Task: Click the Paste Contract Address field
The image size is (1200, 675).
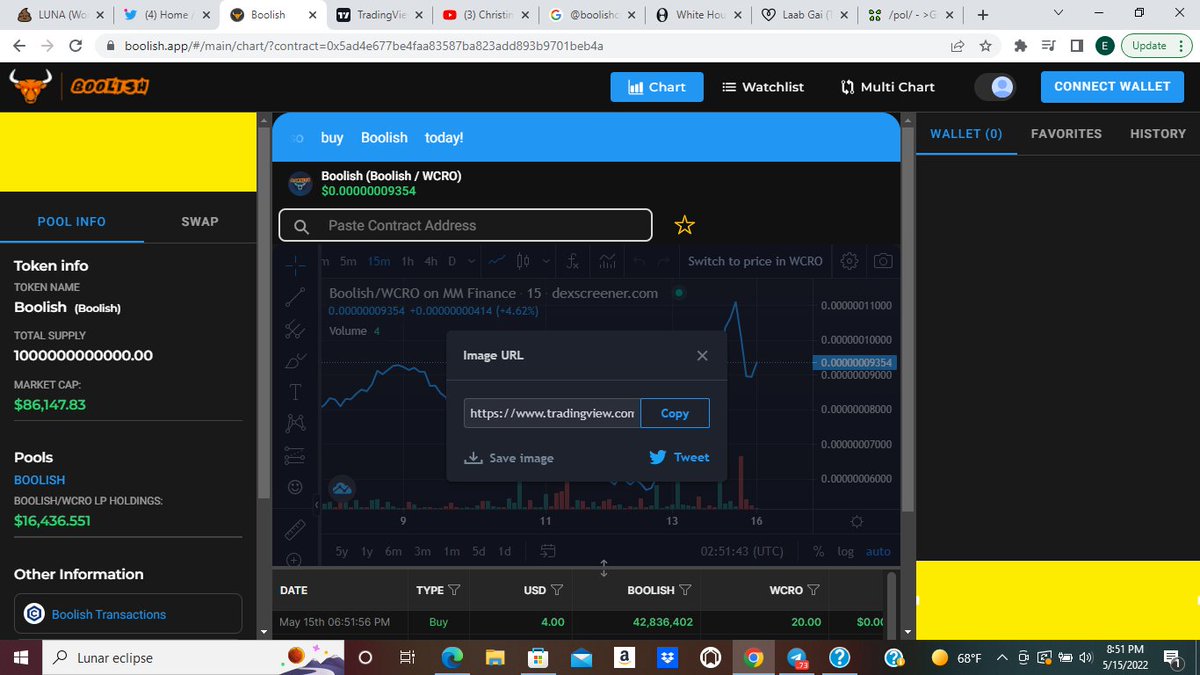Action: 466,225
